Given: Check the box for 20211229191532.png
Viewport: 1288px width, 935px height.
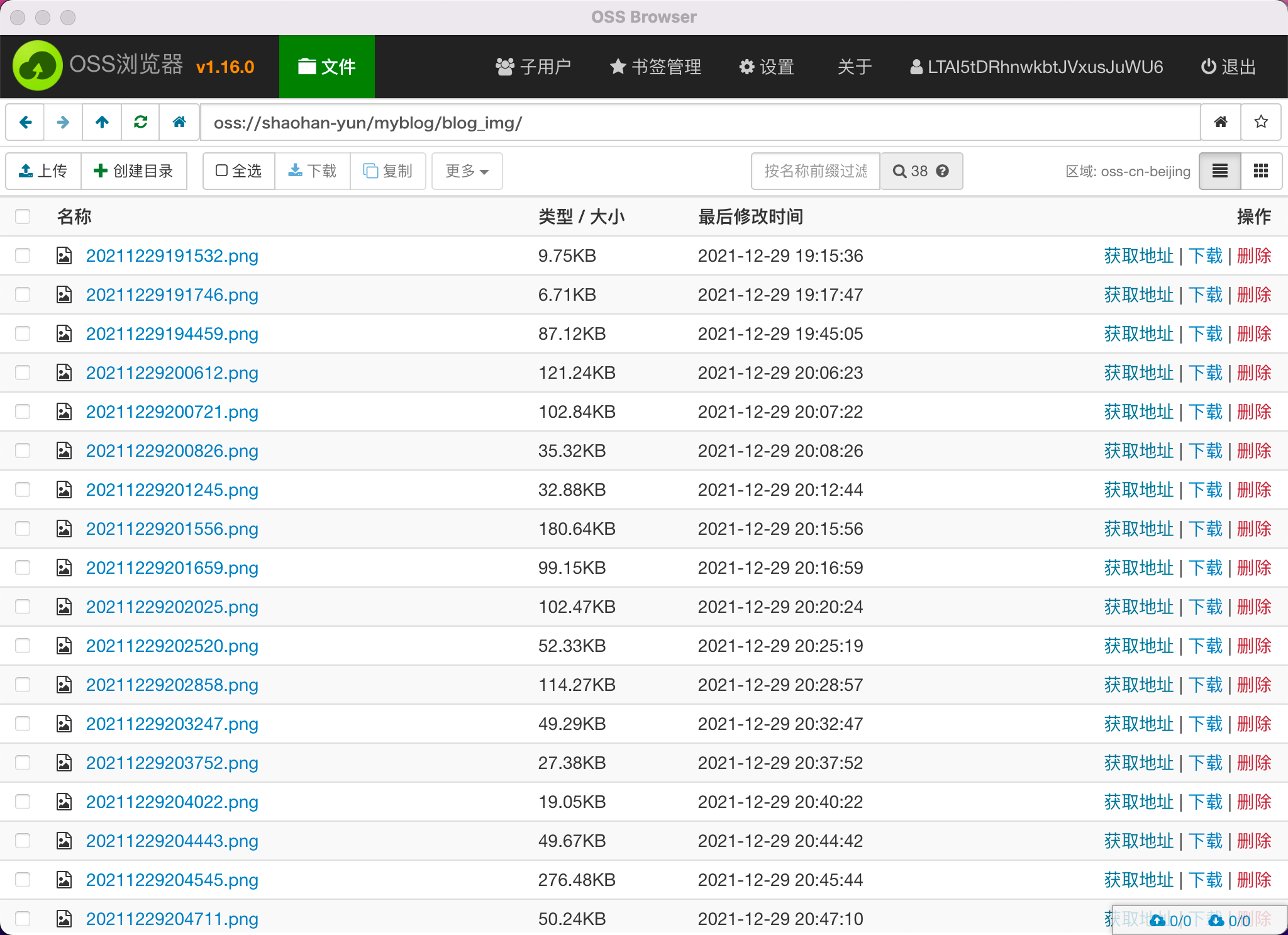Looking at the screenshot, I should click(x=23, y=255).
